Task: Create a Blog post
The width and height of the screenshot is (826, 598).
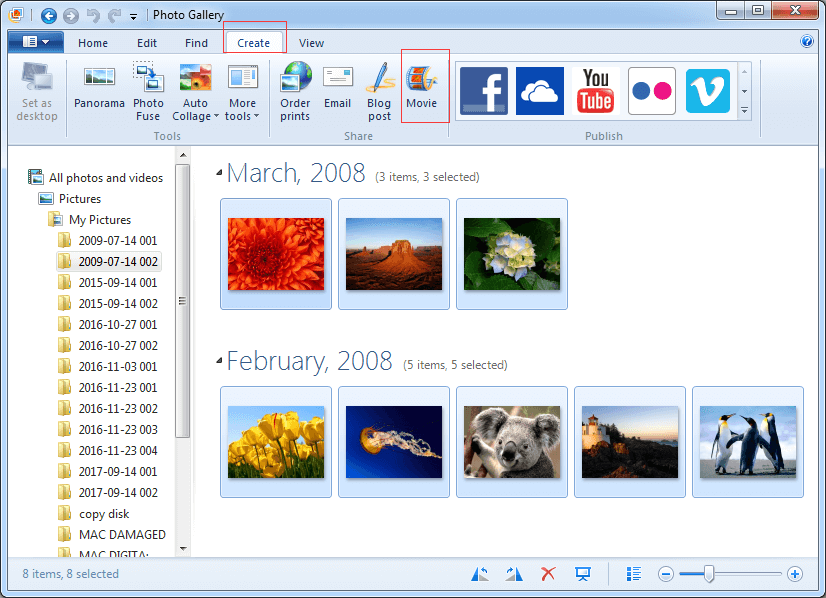Action: click(378, 90)
